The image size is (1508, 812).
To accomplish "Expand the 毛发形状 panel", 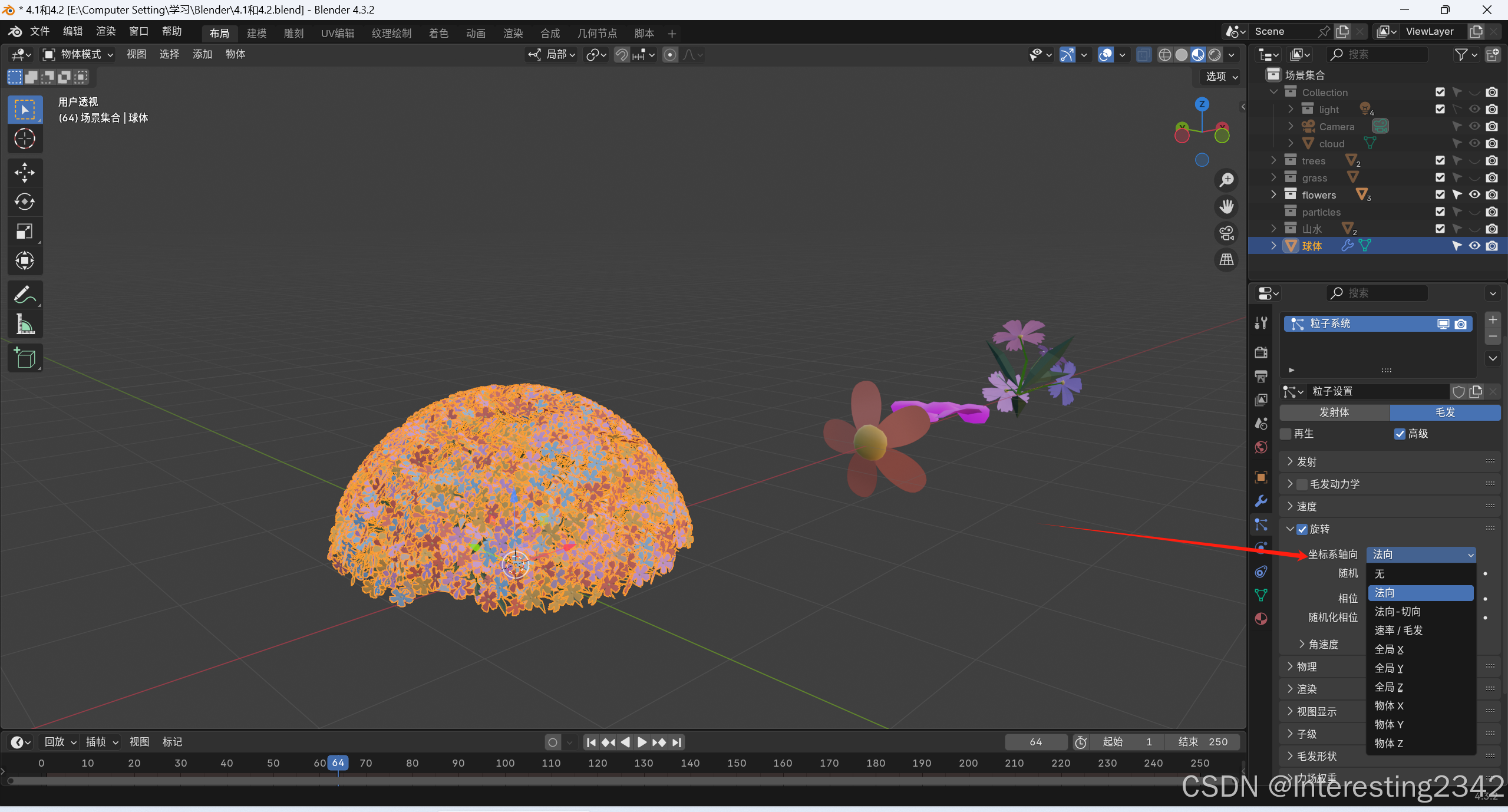I will [1316, 756].
